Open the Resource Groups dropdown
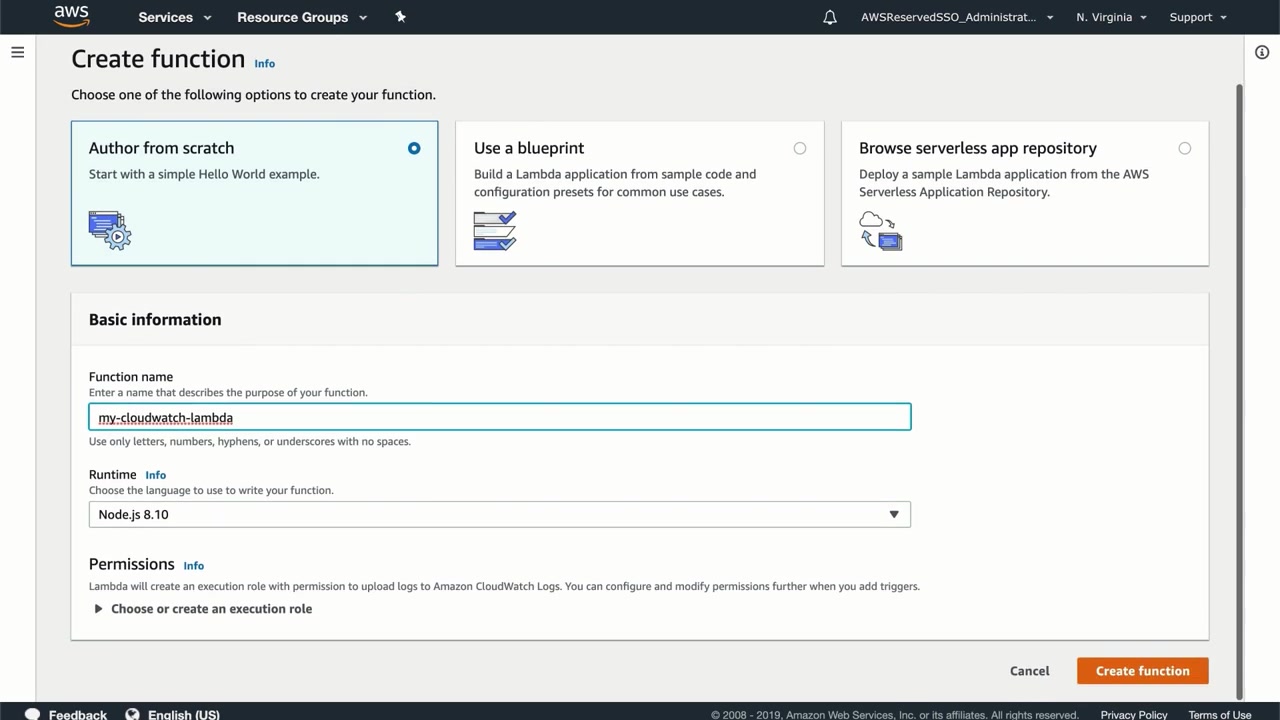The image size is (1280, 720). (302, 17)
